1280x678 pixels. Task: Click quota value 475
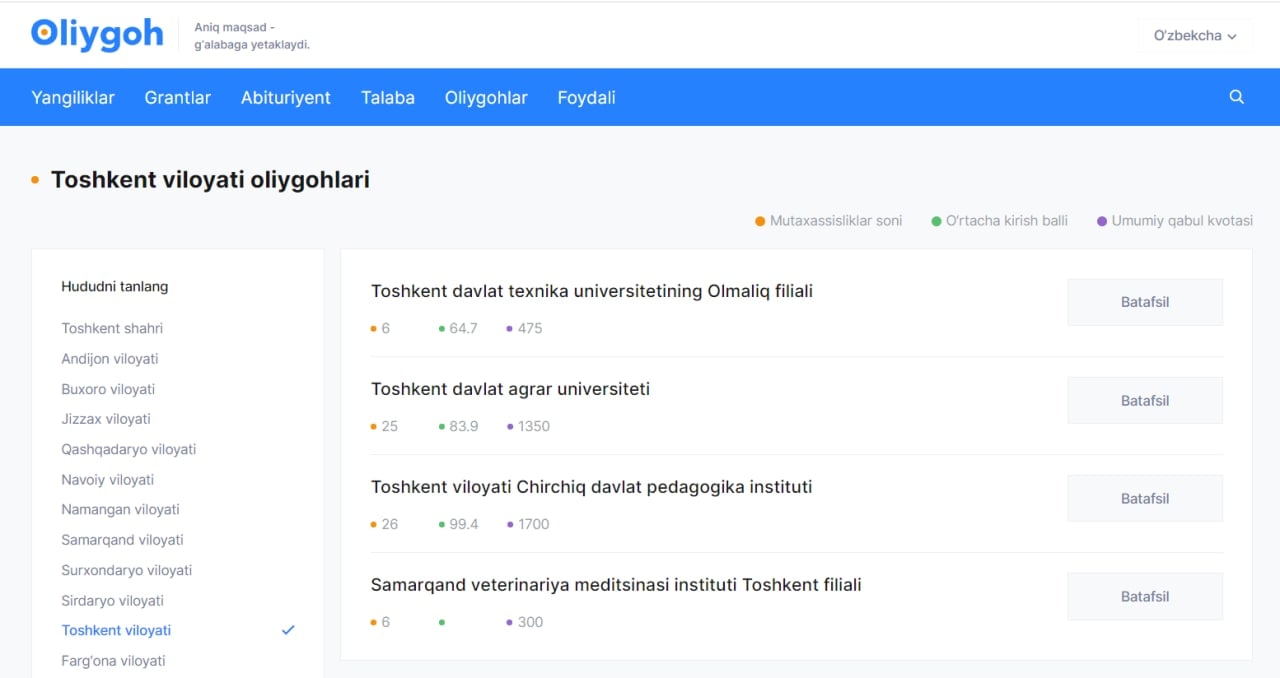530,328
